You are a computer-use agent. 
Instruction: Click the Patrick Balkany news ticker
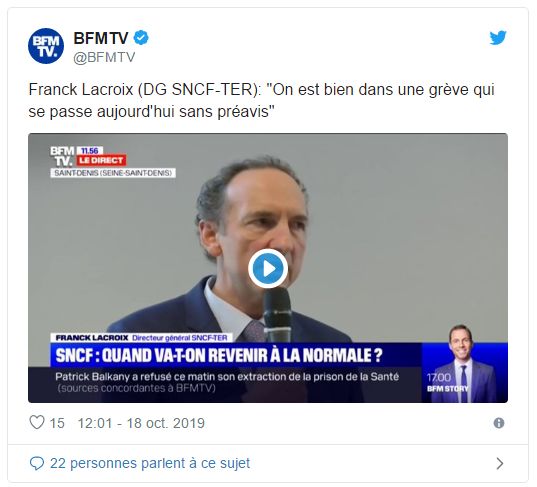[227, 383]
